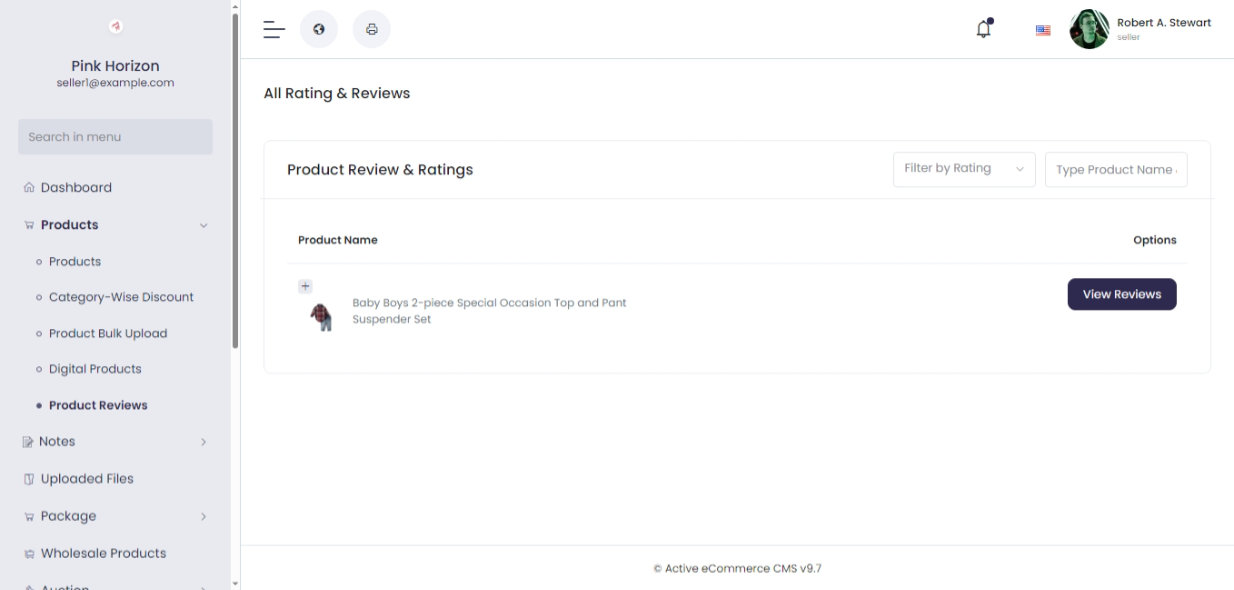Click the Wholesale Products icon

coord(29,554)
